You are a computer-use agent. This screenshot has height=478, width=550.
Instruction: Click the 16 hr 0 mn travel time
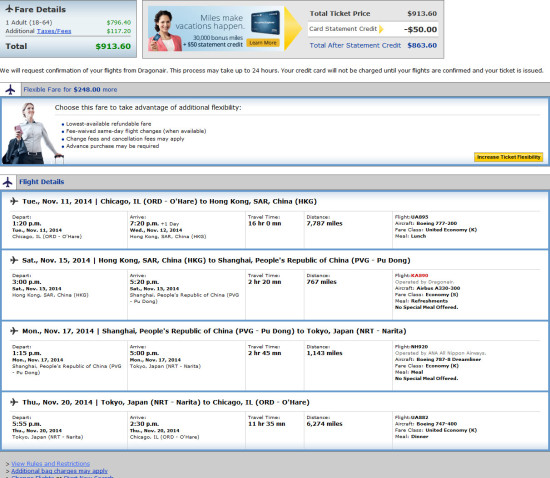click(x=264, y=223)
